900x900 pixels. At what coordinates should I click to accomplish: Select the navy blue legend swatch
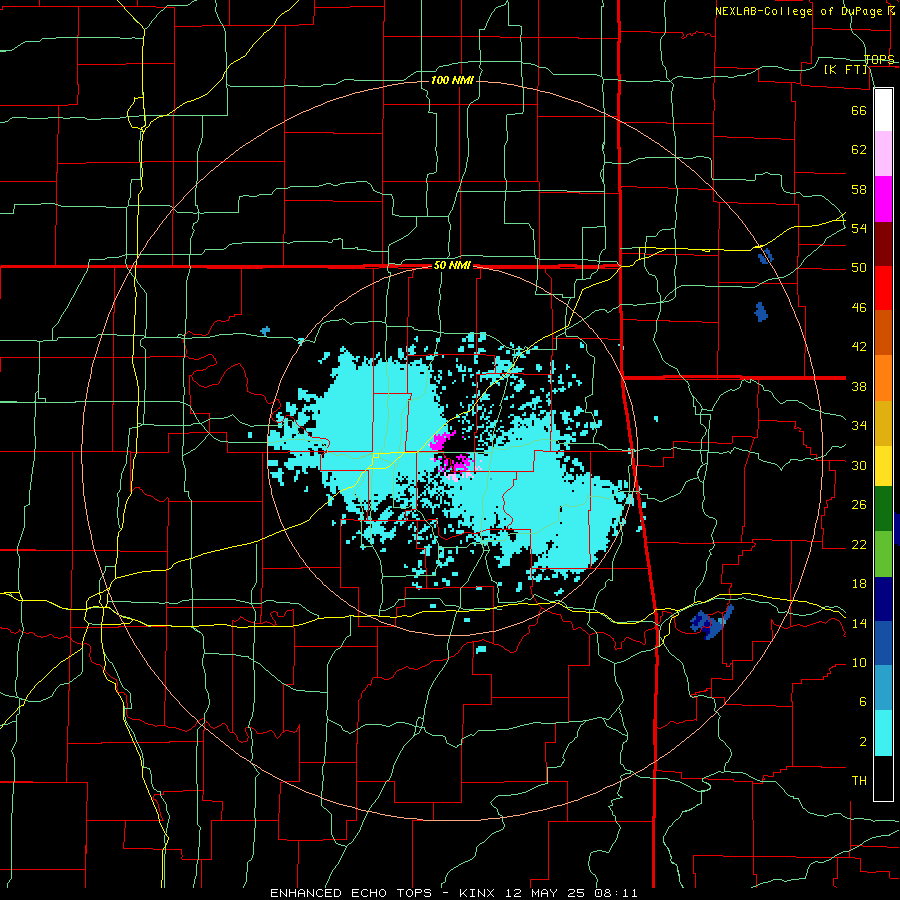click(883, 599)
